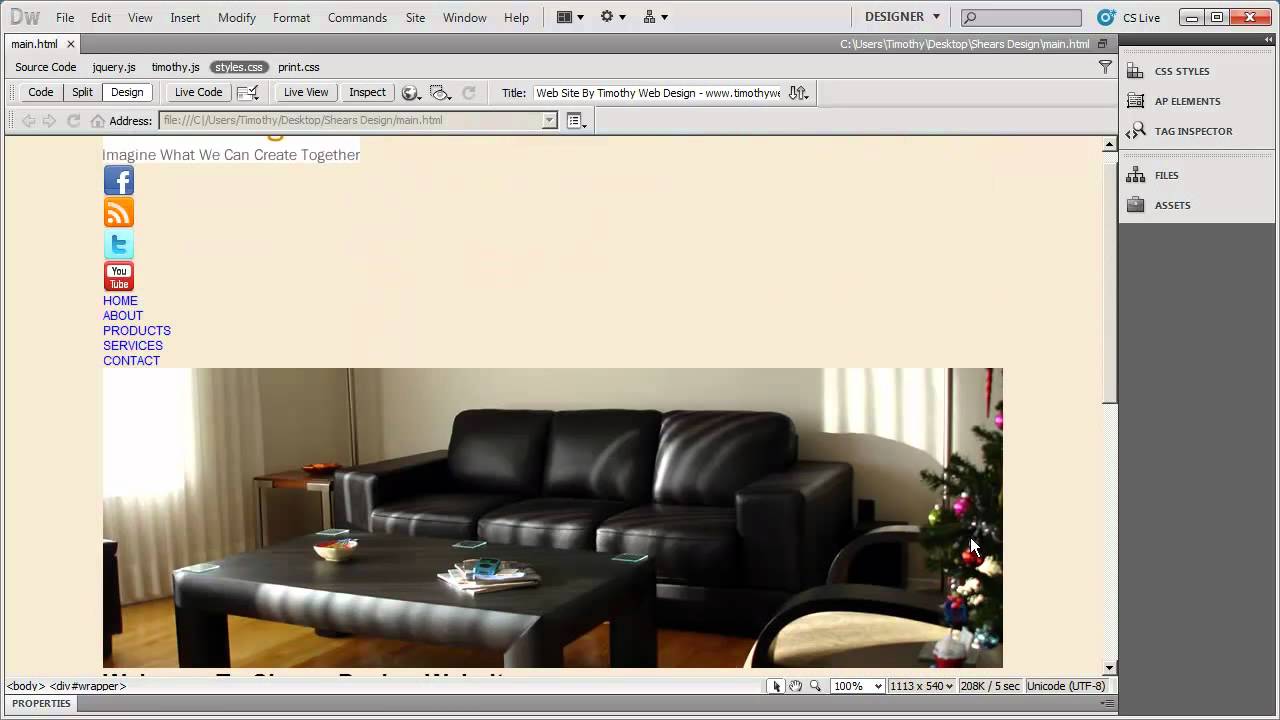1280x720 pixels.
Task: Click the Refresh Design View icon
Action: [x=468, y=92]
